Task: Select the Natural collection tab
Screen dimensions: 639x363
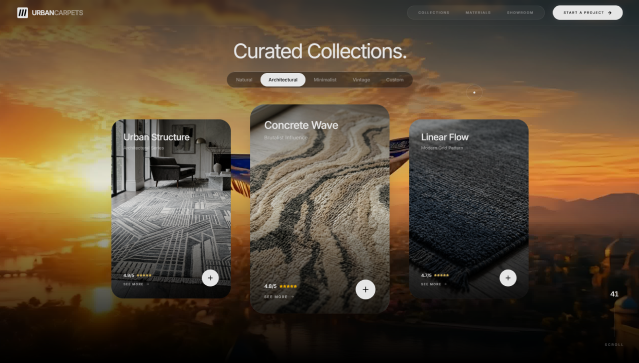Action: (244, 80)
